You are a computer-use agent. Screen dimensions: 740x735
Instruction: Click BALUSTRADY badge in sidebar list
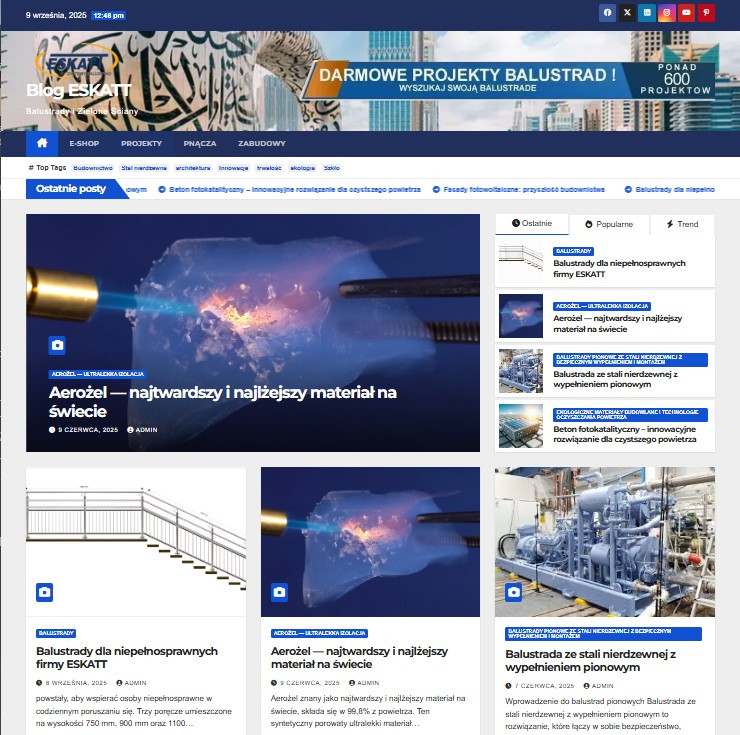click(x=573, y=251)
